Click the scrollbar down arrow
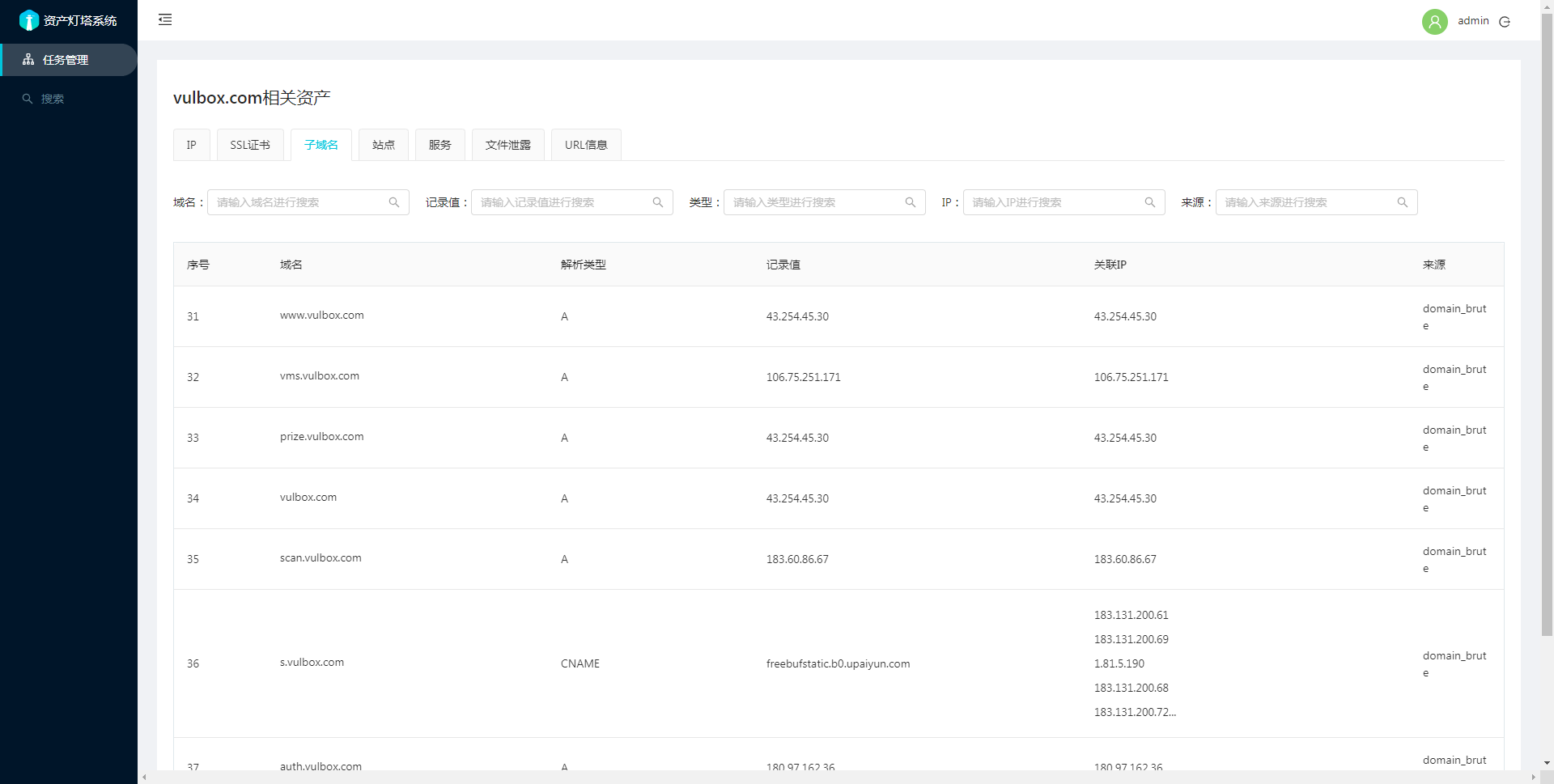This screenshot has width=1554, height=784. (x=1547, y=763)
